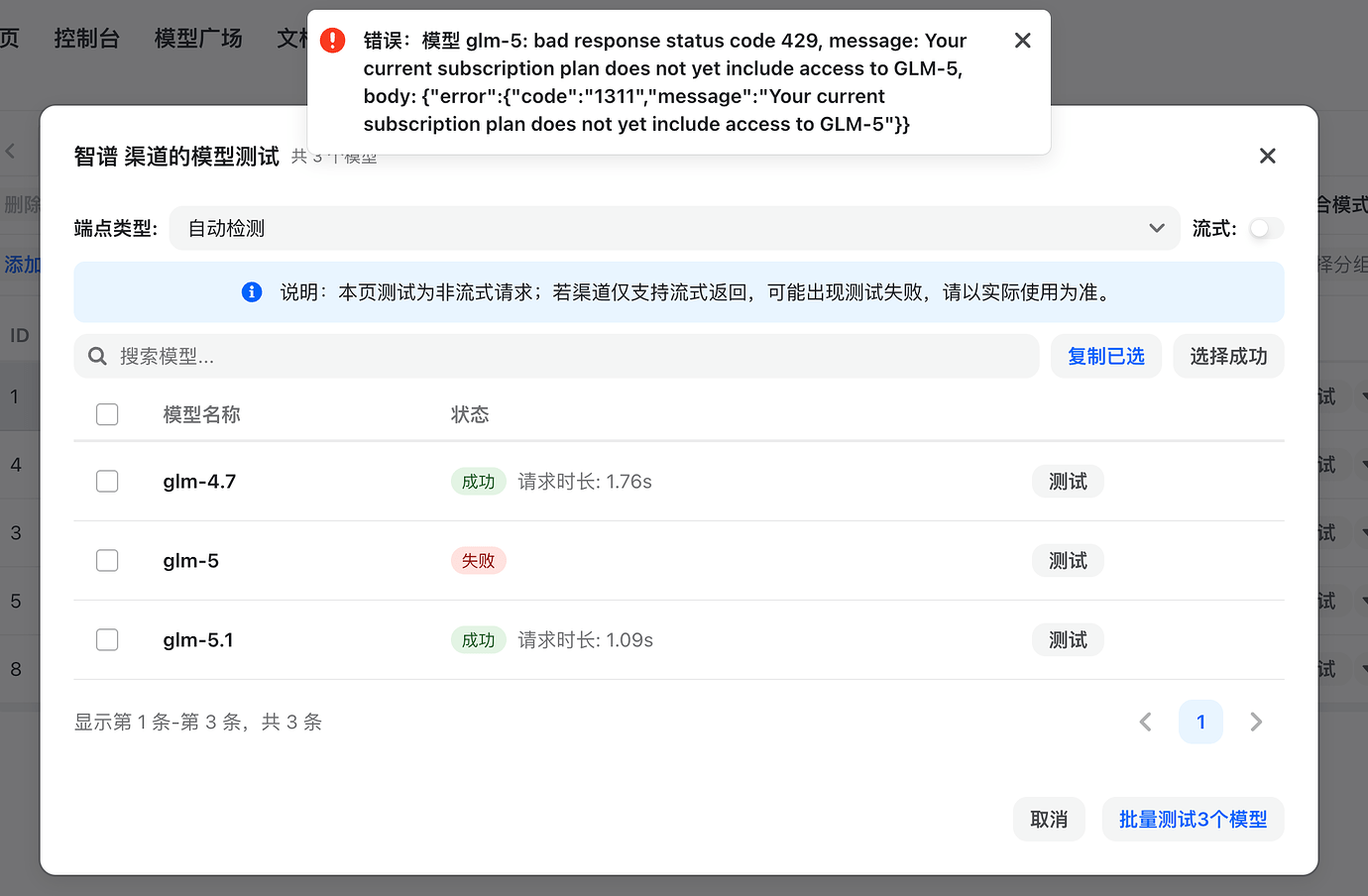Viewport: 1368px width, 896px height.
Task: Toggle the streaming (流式) switch
Action: coord(1266,229)
